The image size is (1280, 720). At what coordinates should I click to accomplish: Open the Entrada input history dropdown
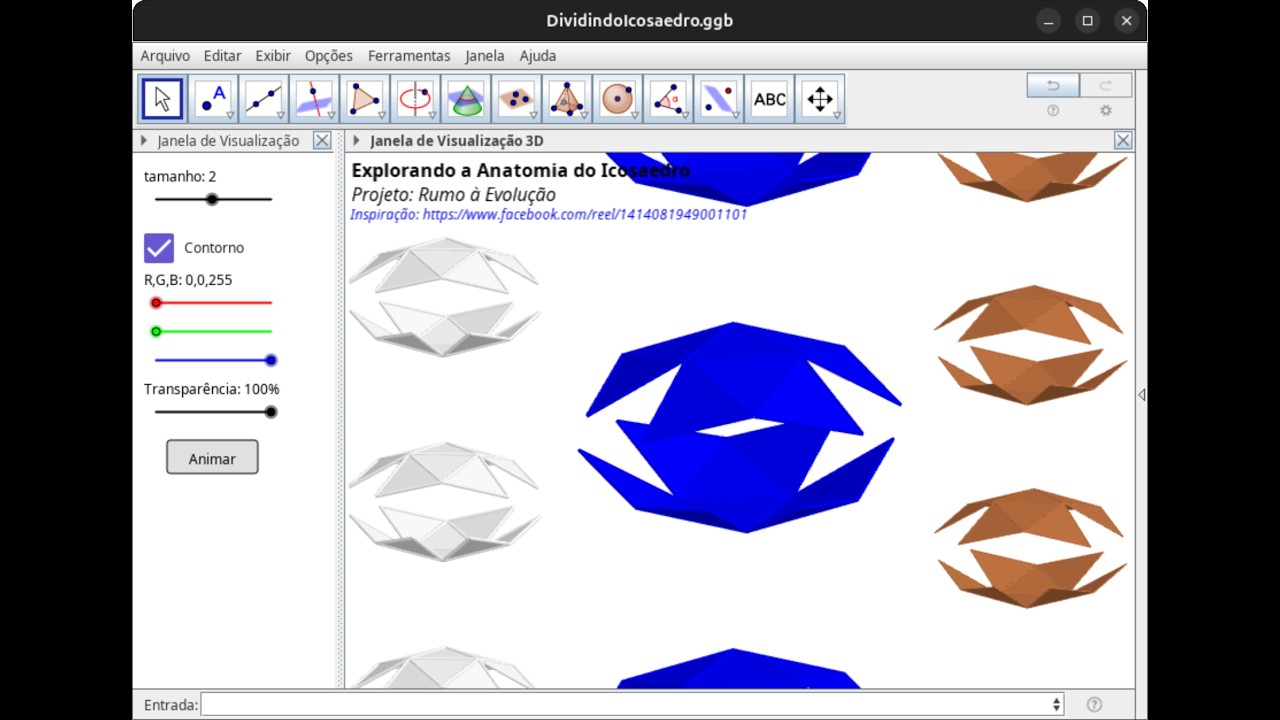point(1056,704)
